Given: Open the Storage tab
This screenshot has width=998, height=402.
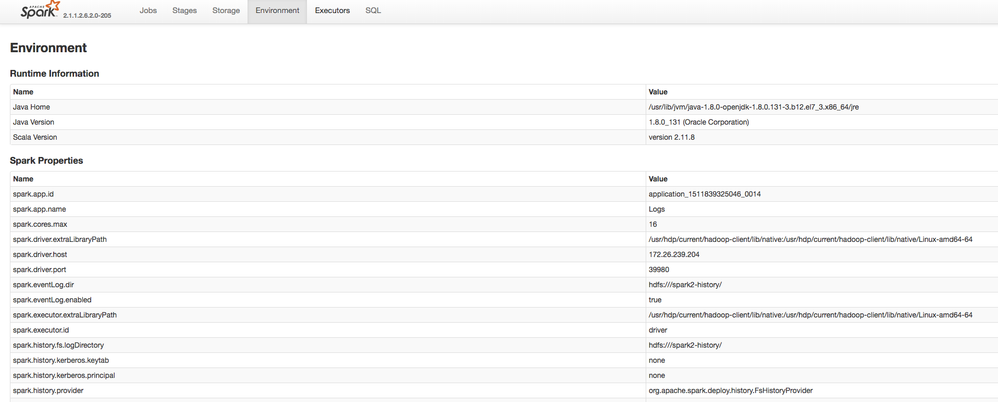Looking at the screenshot, I should [226, 11].
